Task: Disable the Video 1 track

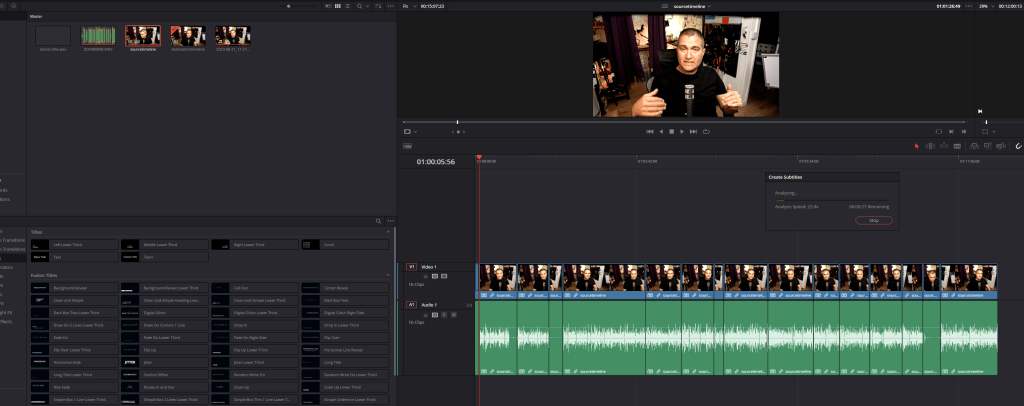Action: tap(444, 277)
